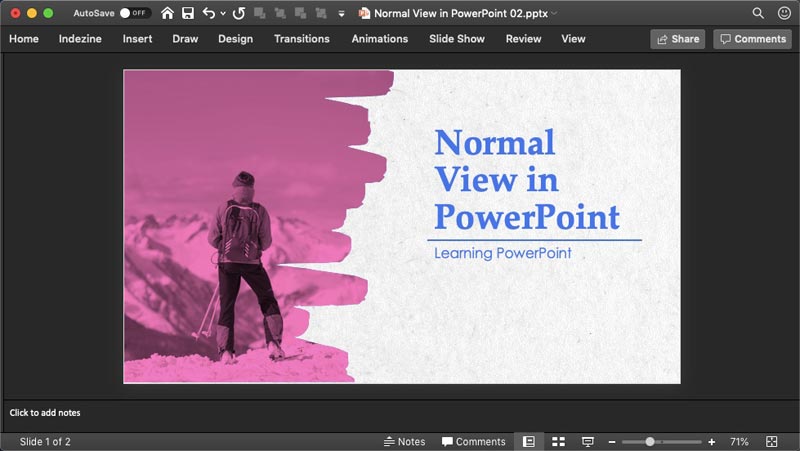Click the zoom slider handle

pyautogui.click(x=650, y=441)
